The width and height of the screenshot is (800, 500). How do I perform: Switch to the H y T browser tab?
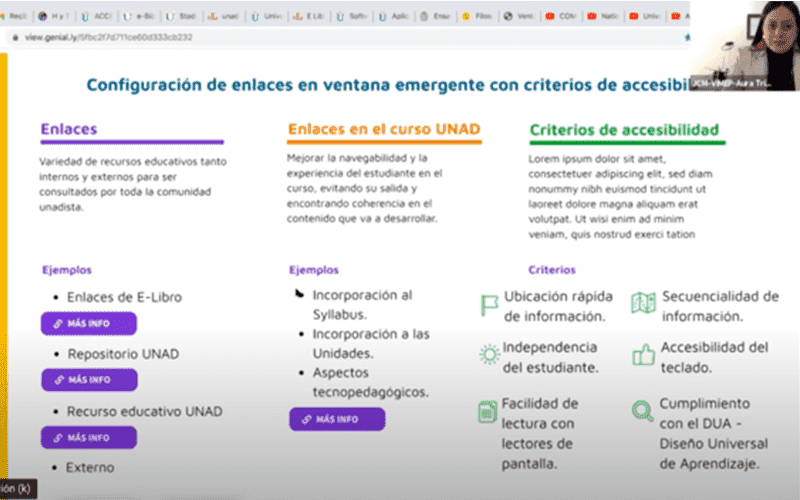tap(55, 16)
